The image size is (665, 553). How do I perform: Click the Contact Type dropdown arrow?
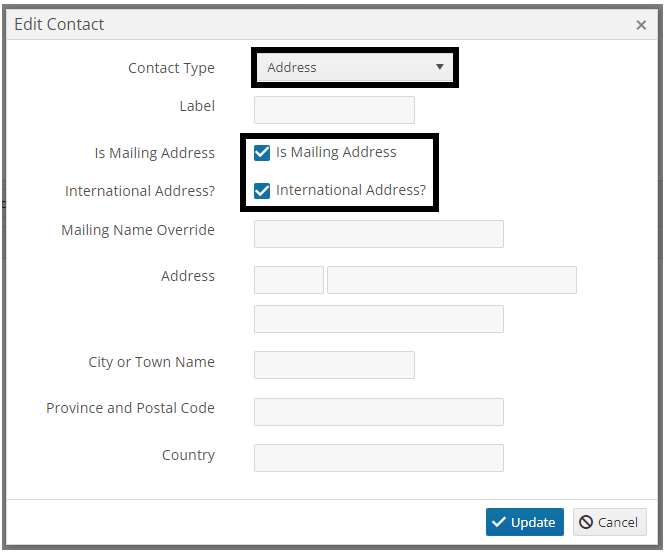440,67
